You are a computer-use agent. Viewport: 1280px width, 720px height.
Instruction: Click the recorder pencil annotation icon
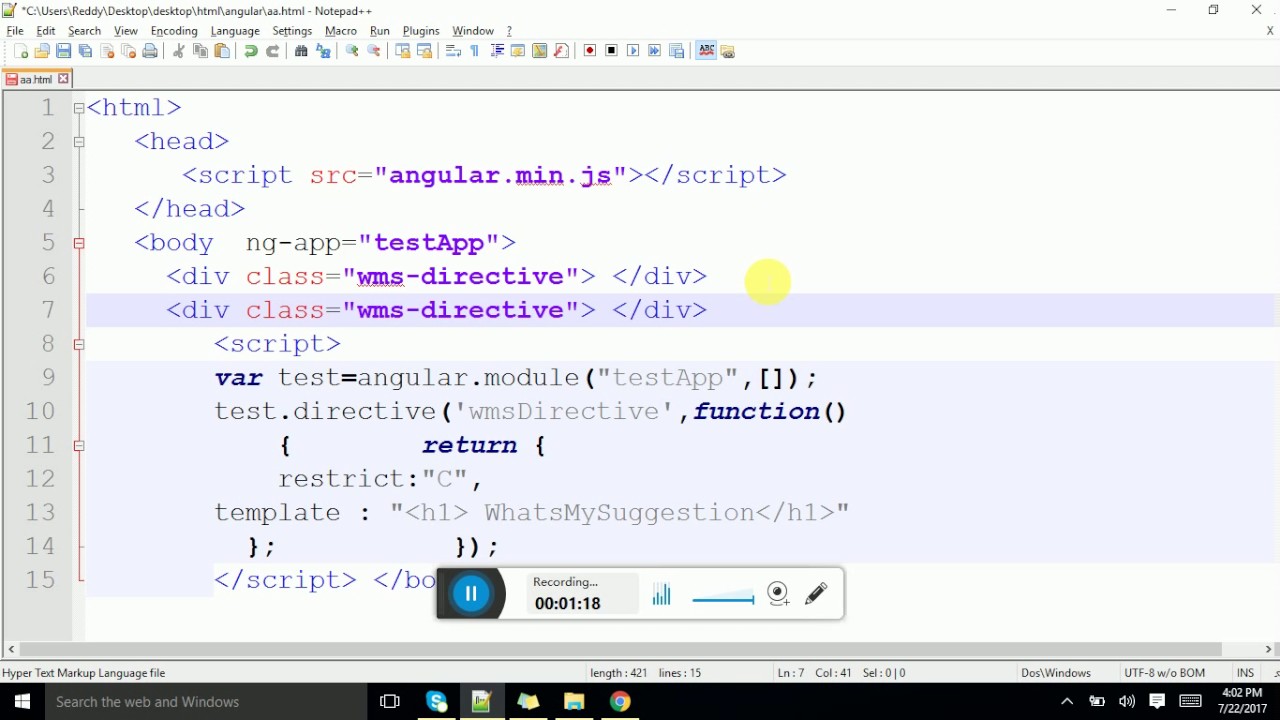pos(817,594)
